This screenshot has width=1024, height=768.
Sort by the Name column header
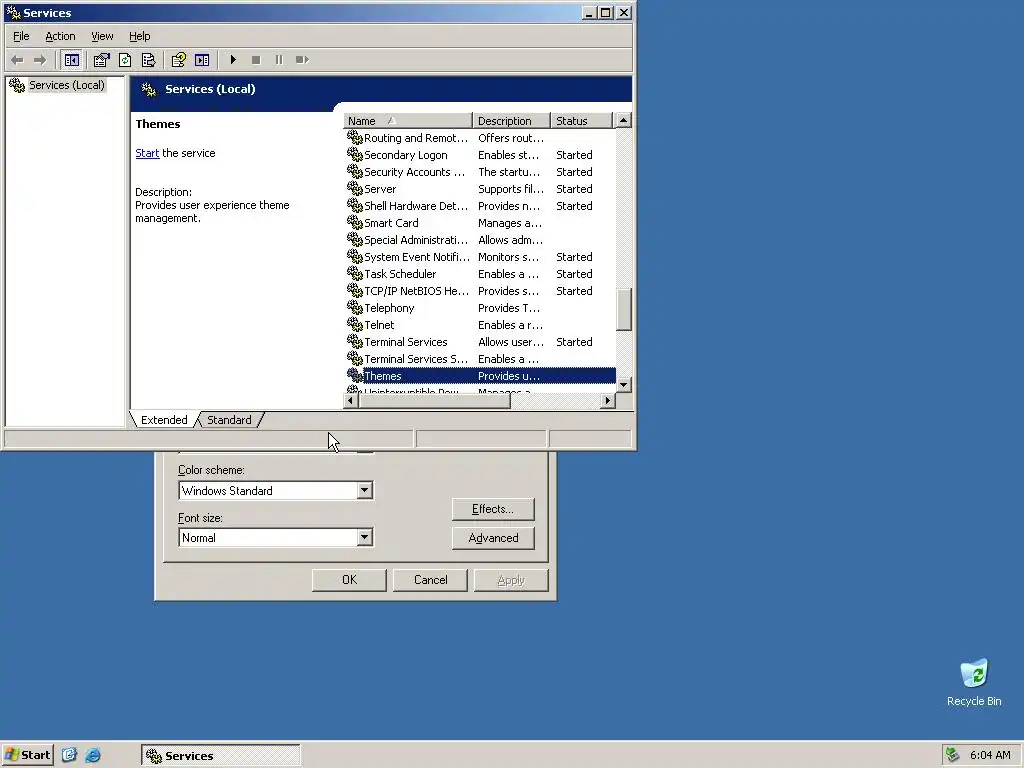click(x=408, y=121)
